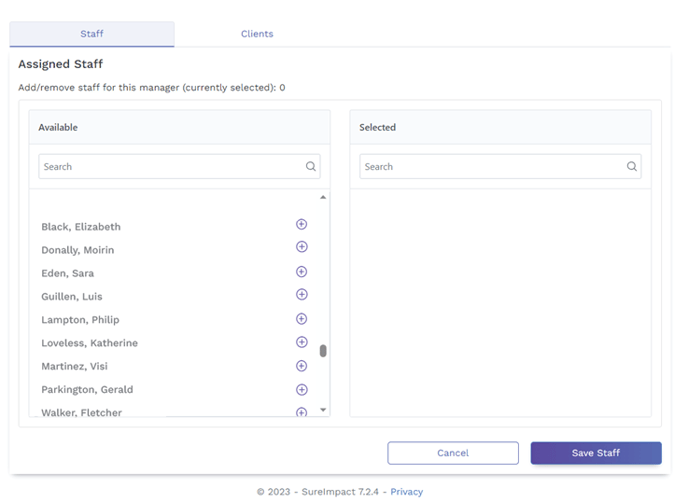Add Guillen, Luis using plus icon
688x502 pixels.
click(301, 295)
